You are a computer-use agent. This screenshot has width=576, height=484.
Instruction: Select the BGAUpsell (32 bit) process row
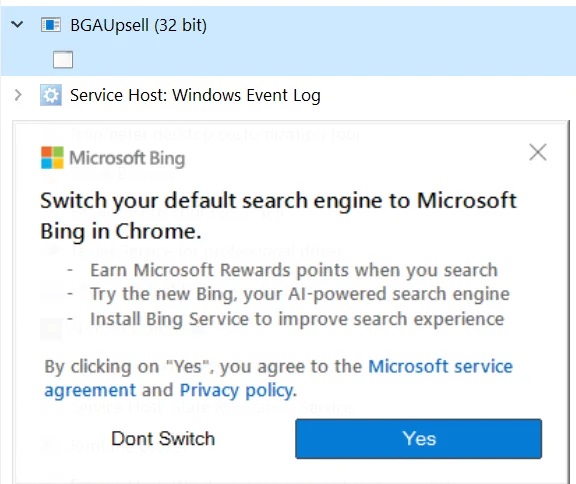pyautogui.click(x=288, y=25)
